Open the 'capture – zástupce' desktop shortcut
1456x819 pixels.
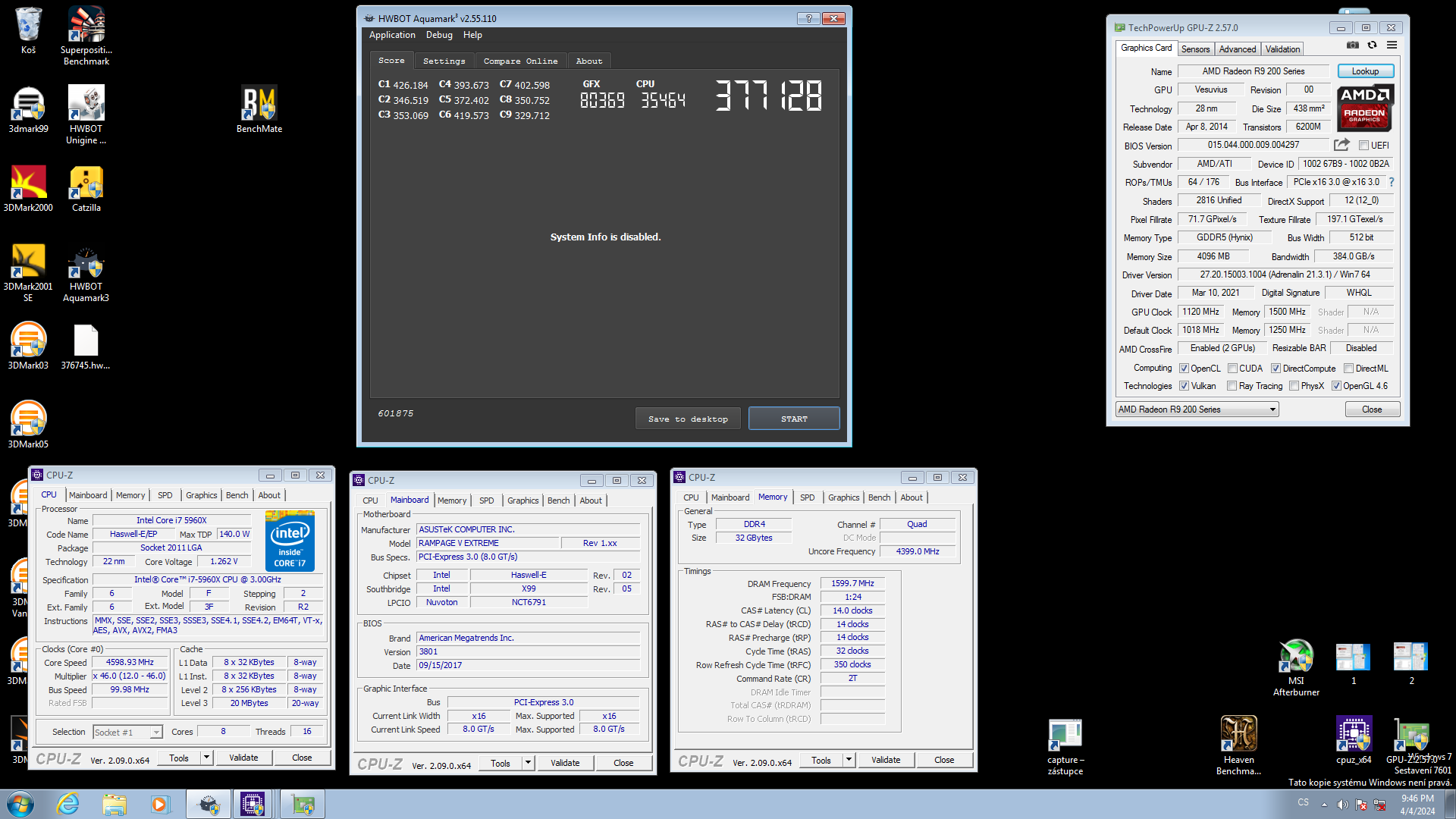(x=1065, y=746)
